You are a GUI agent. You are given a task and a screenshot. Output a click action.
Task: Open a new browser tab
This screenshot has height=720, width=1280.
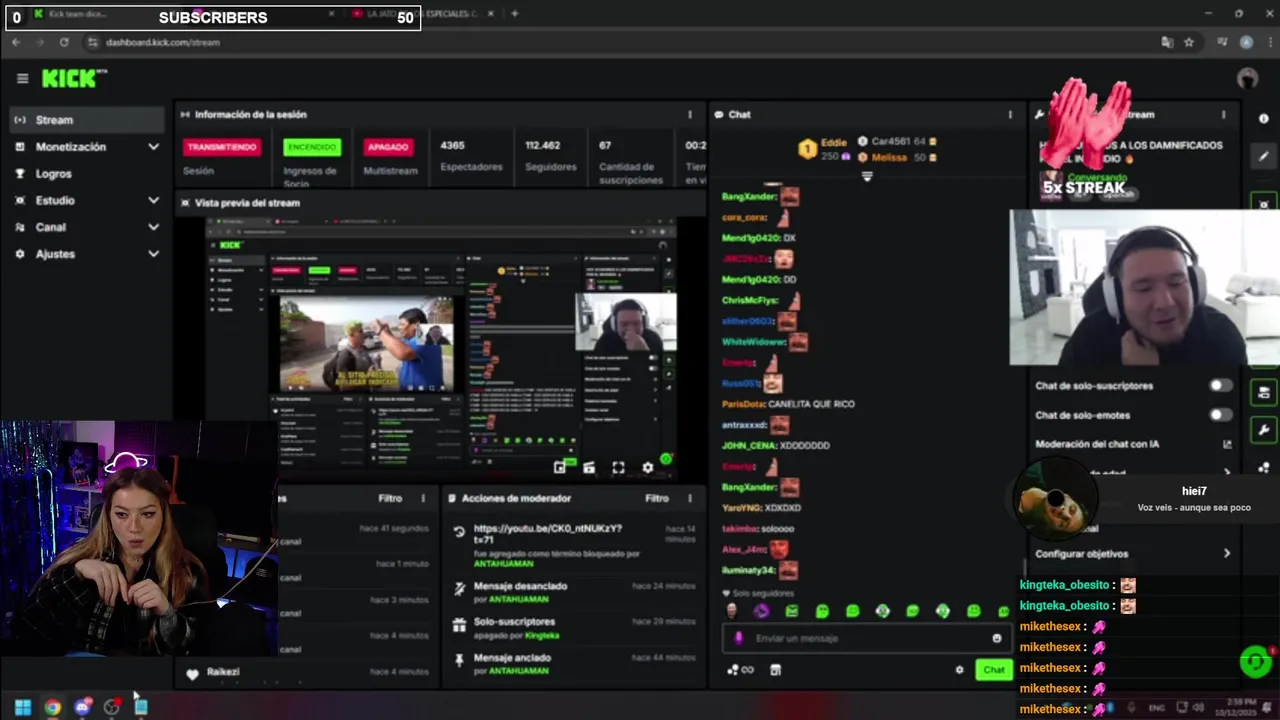[515, 14]
